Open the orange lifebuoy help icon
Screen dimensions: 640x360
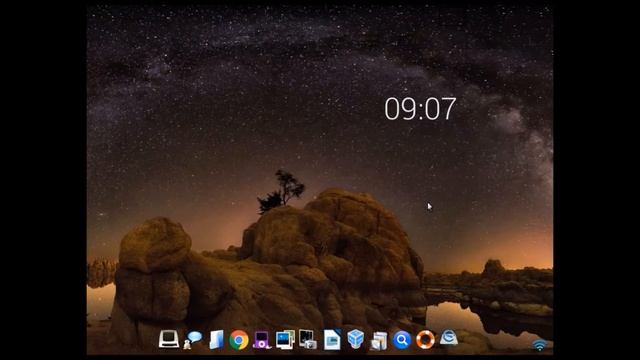425,340
